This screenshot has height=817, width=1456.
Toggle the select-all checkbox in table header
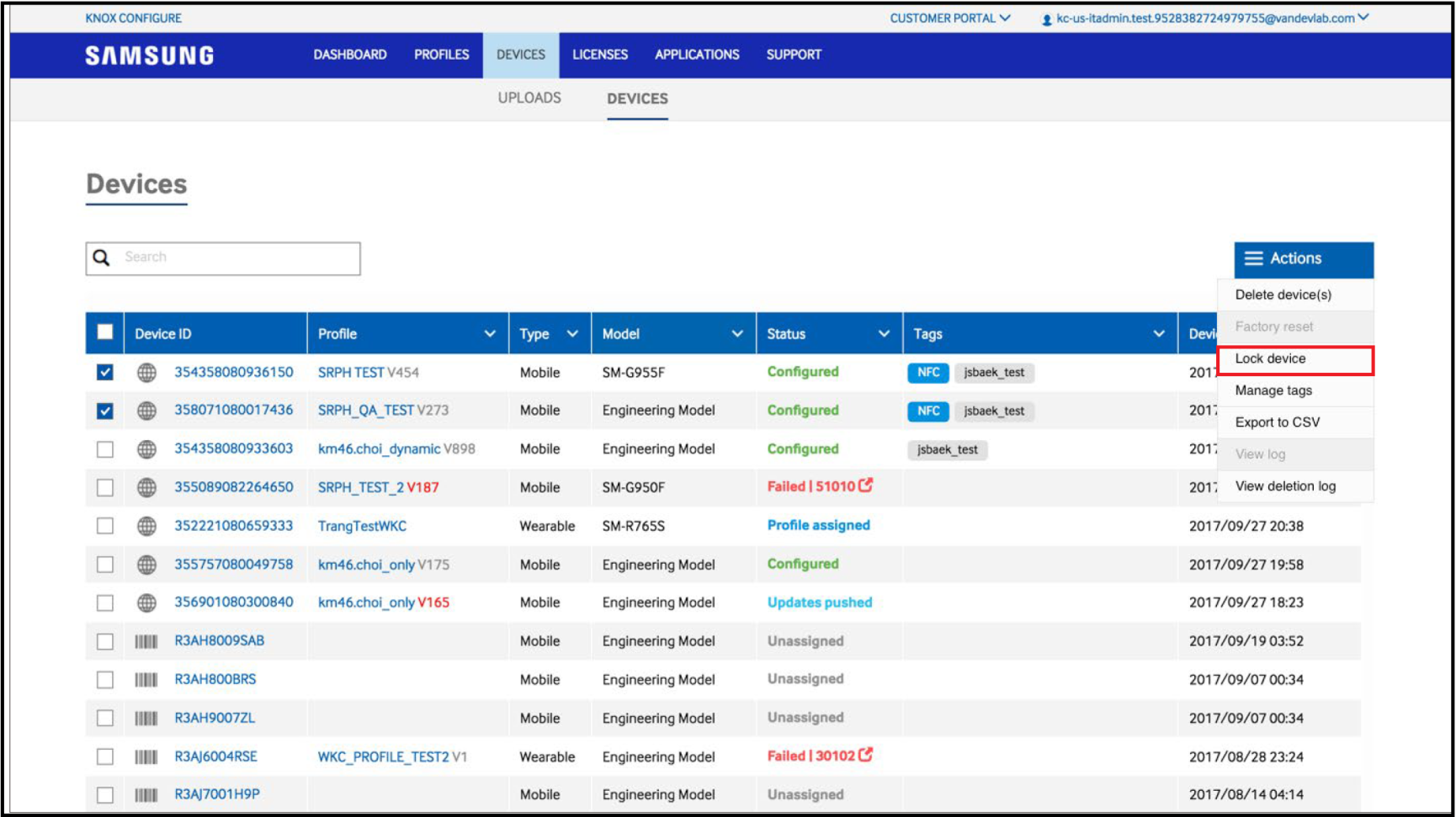105,332
